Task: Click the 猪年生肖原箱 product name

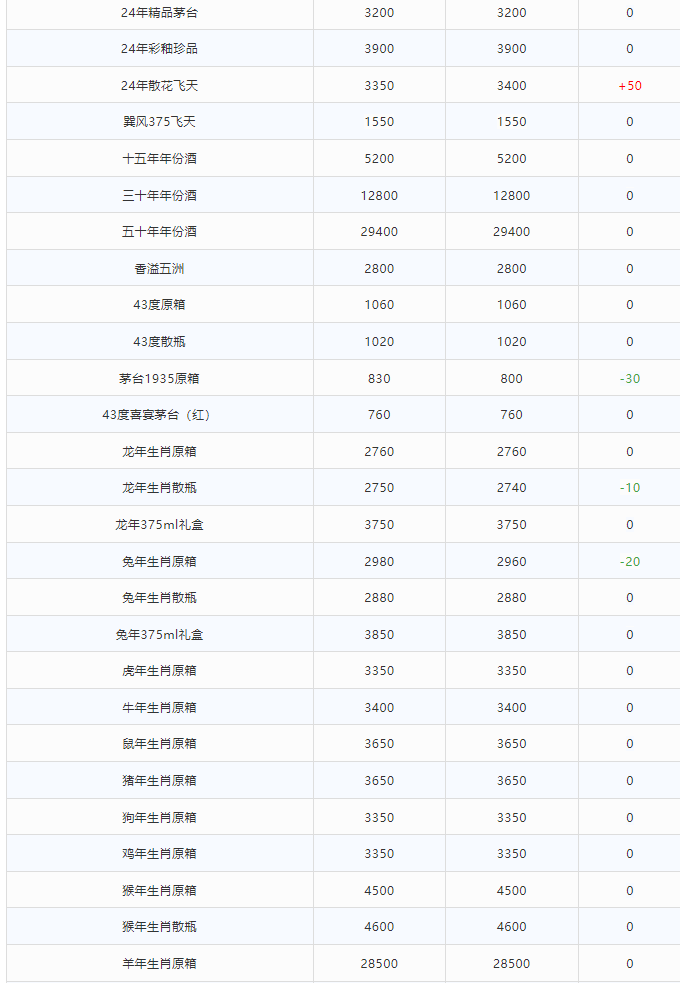Action: (159, 781)
